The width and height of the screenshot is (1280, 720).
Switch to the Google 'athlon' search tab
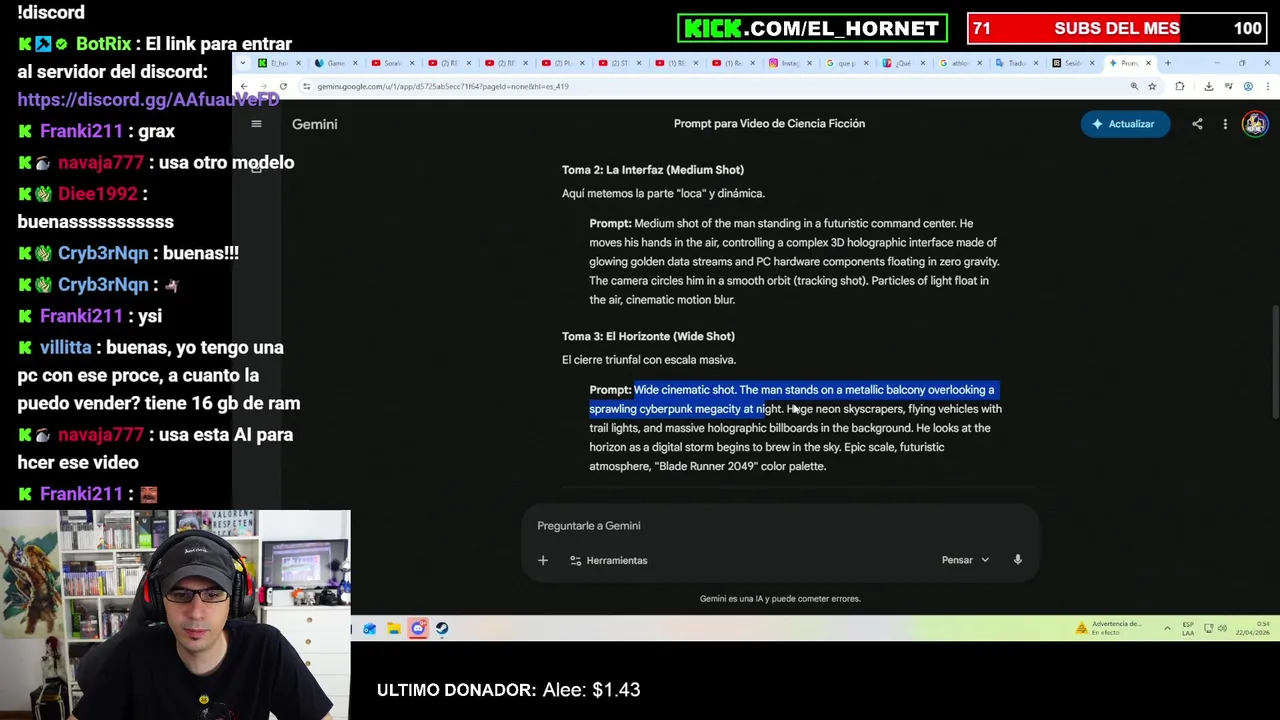[x=960, y=63]
